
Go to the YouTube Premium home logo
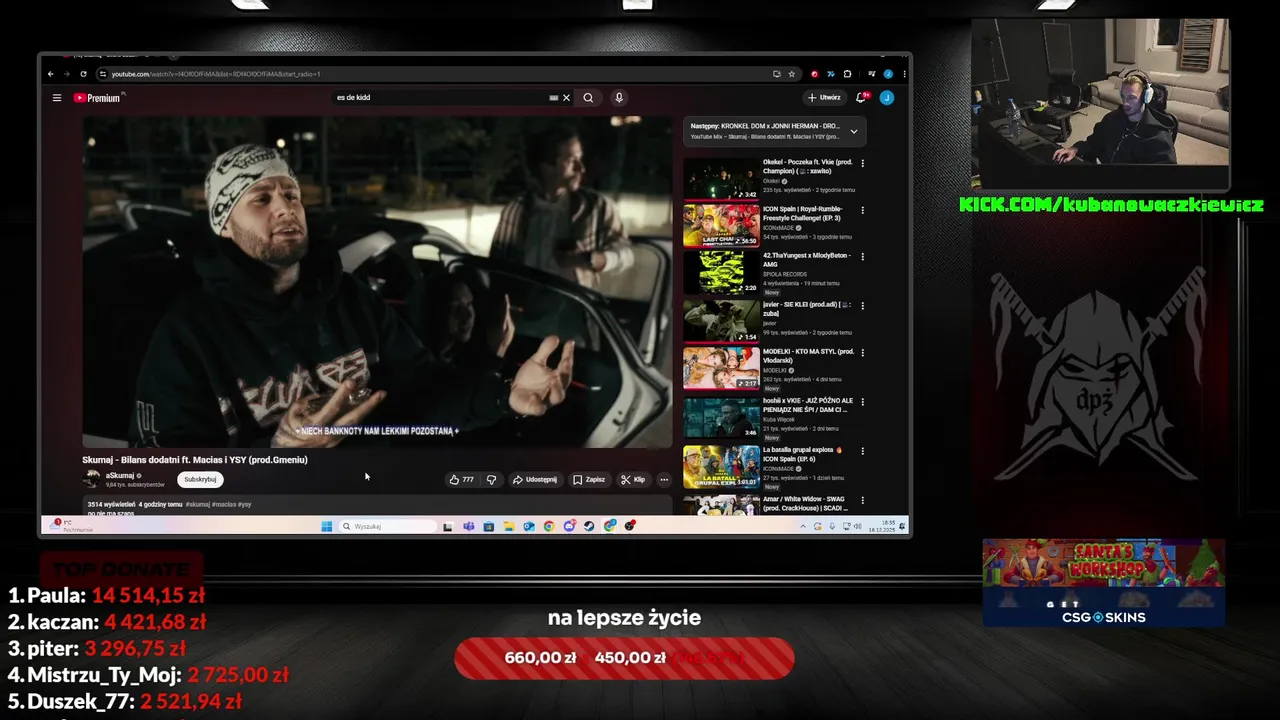[98, 98]
